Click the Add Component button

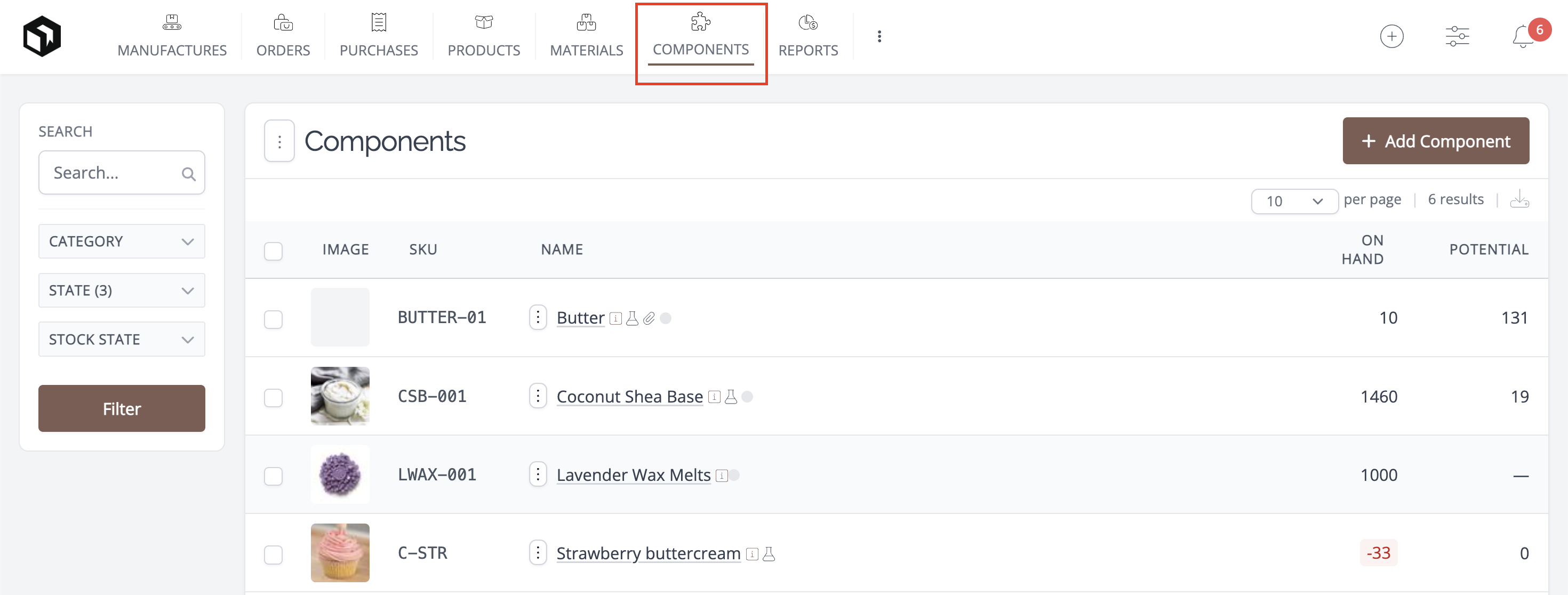(1436, 141)
